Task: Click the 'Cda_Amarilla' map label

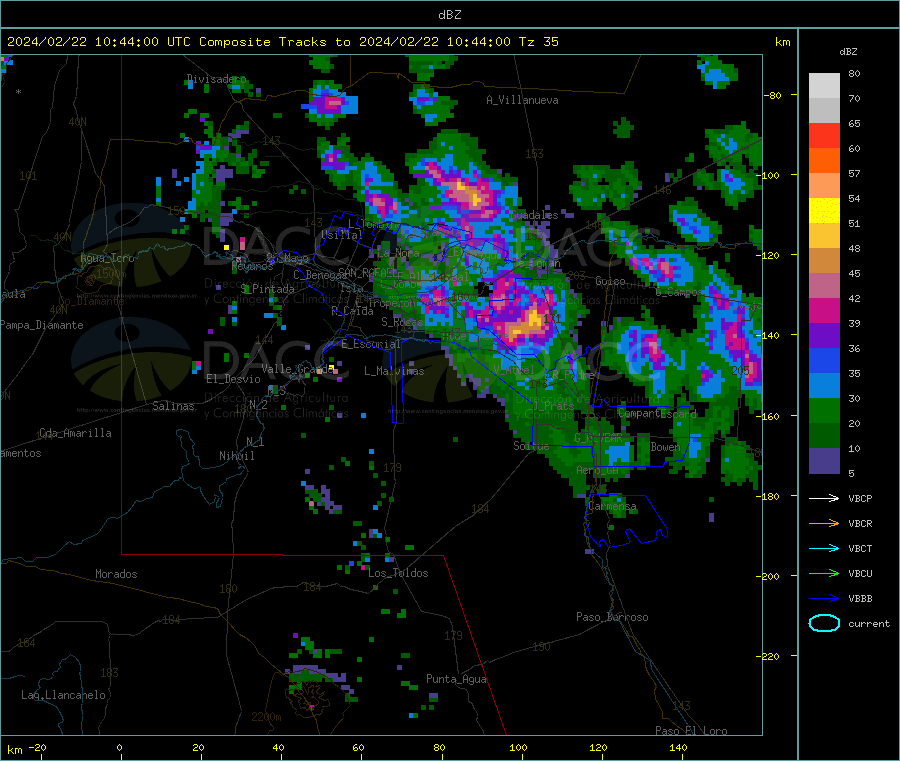Action: click(75, 433)
